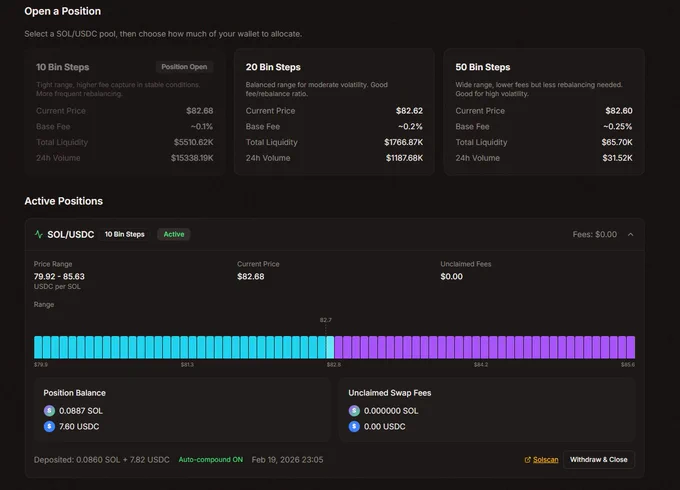Open the Solscan link
The height and width of the screenshot is (490, 680).
click(546, 460)
